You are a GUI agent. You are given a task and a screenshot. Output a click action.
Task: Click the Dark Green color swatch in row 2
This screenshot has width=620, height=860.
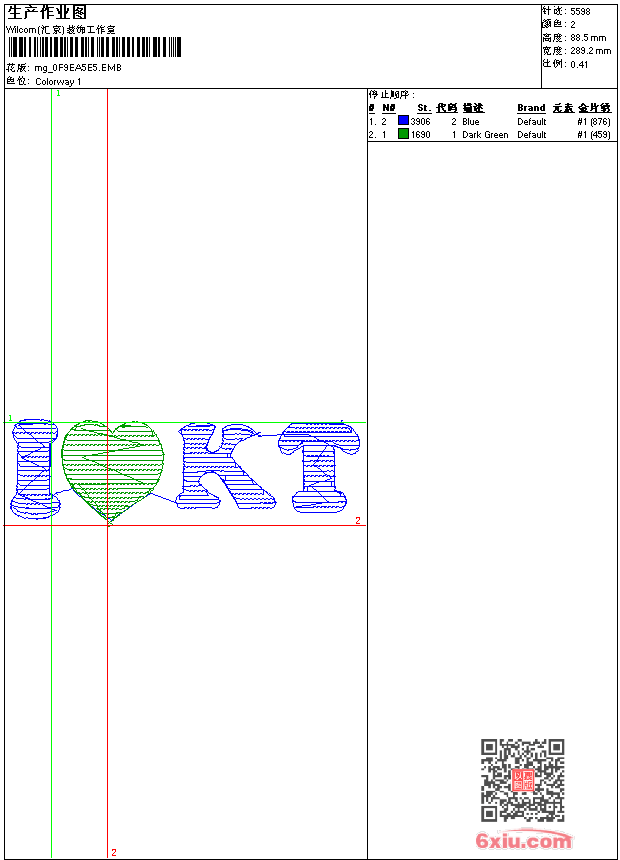[x=403, y=134]
